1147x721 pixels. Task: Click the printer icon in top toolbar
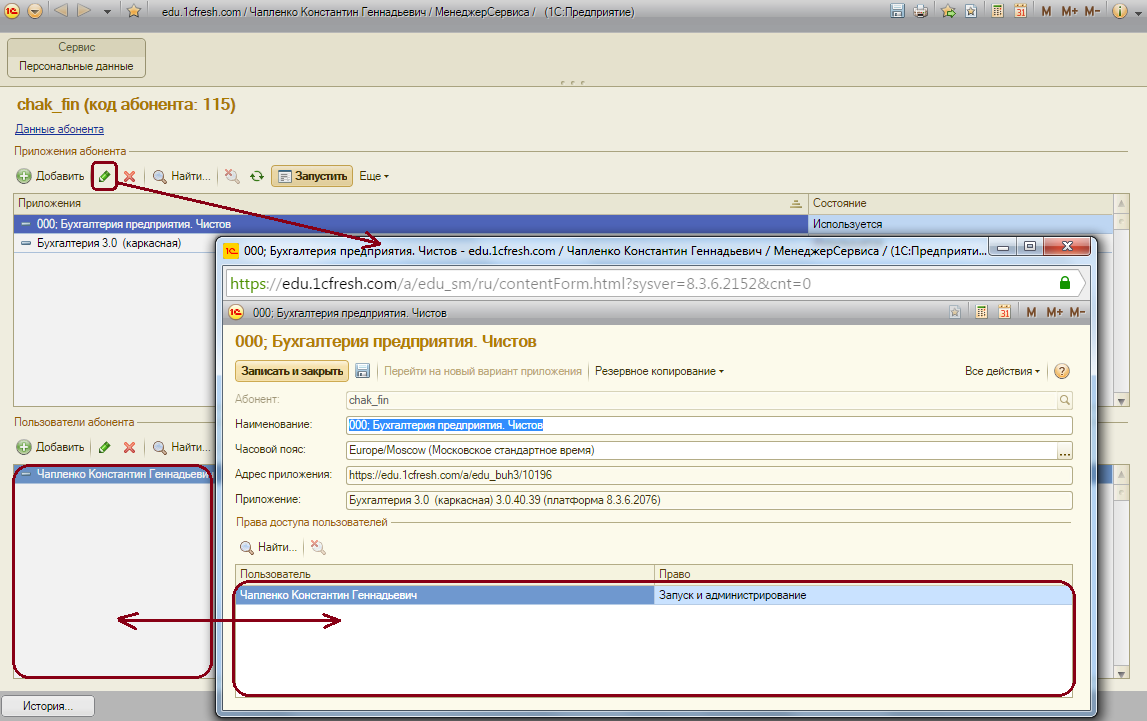pos(920,11)
